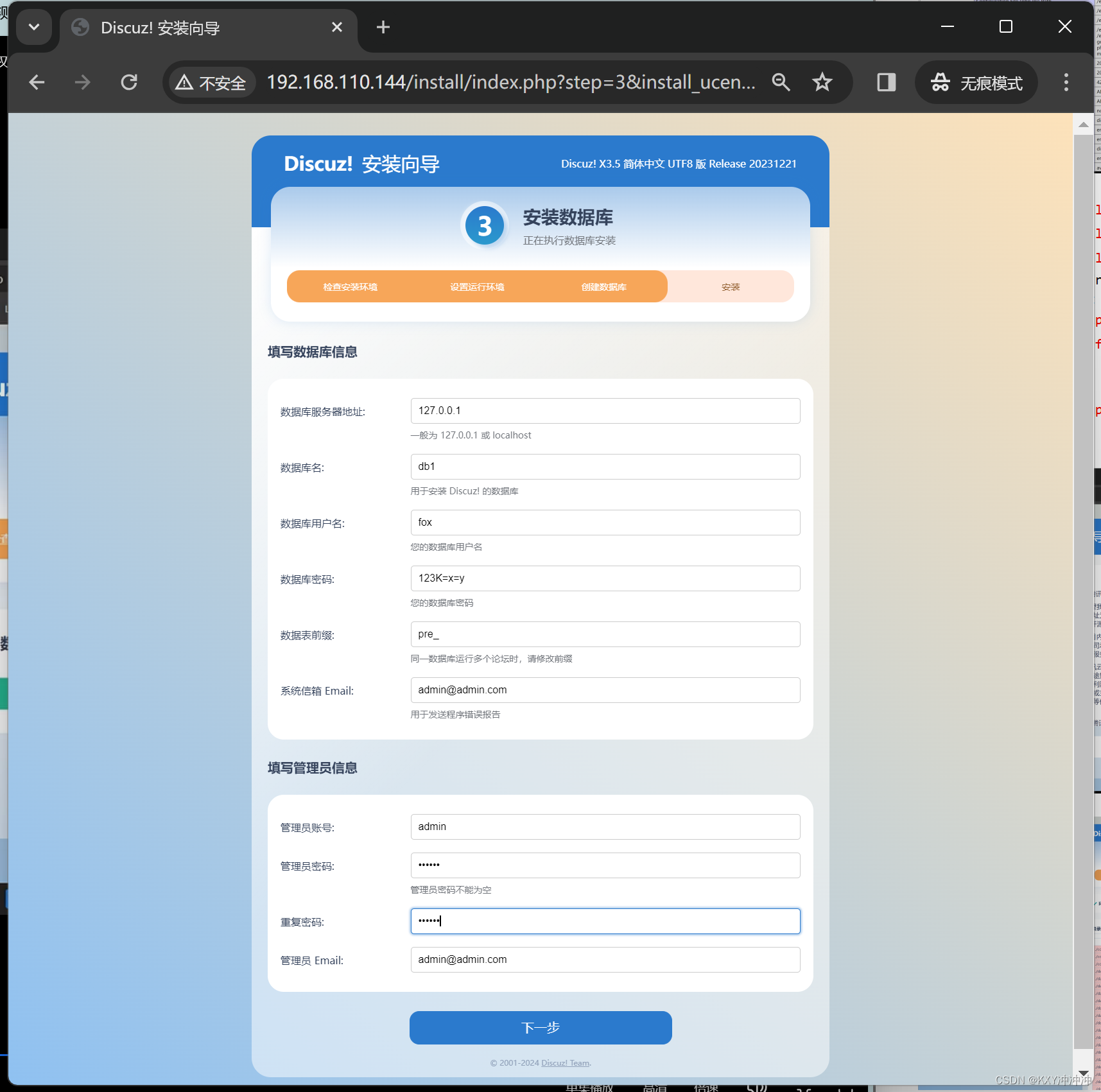Open the tab search dropdown arrow
1101x1092 pixels.
[x=34, y=27]
